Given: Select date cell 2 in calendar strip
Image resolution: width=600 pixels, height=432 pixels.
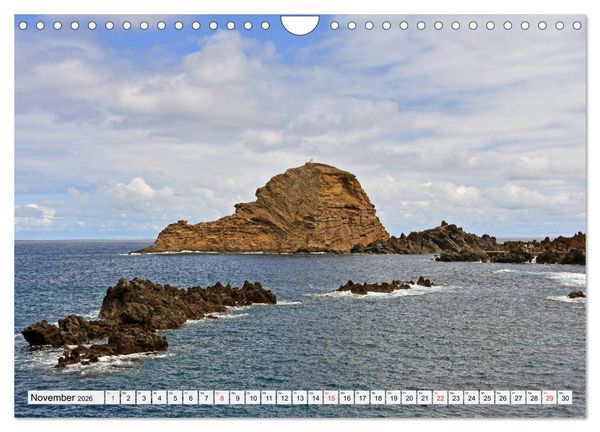Looking at the screenshot, I should pos(128,398).
